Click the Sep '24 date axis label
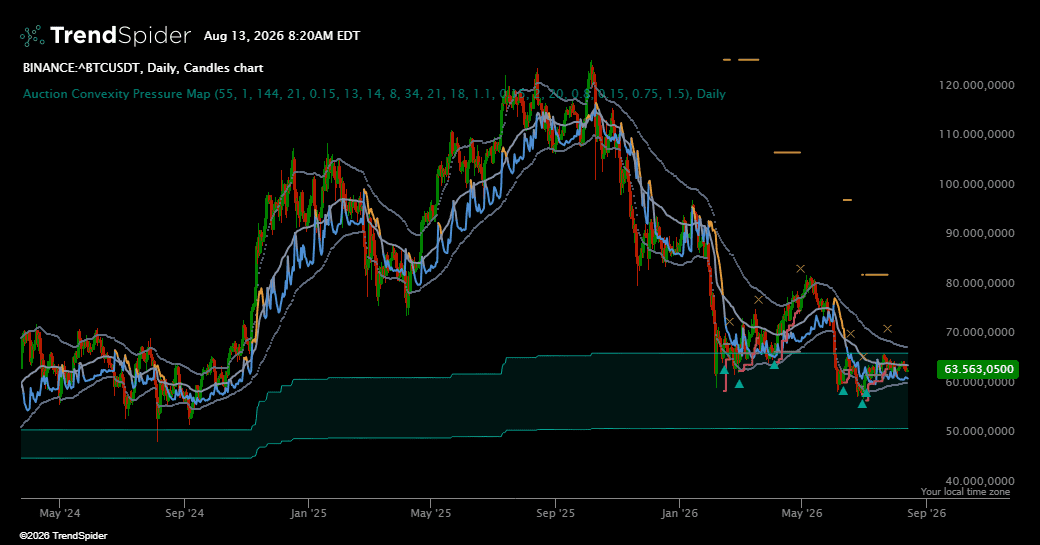The image size is (1040, 545). pos(184,513)
